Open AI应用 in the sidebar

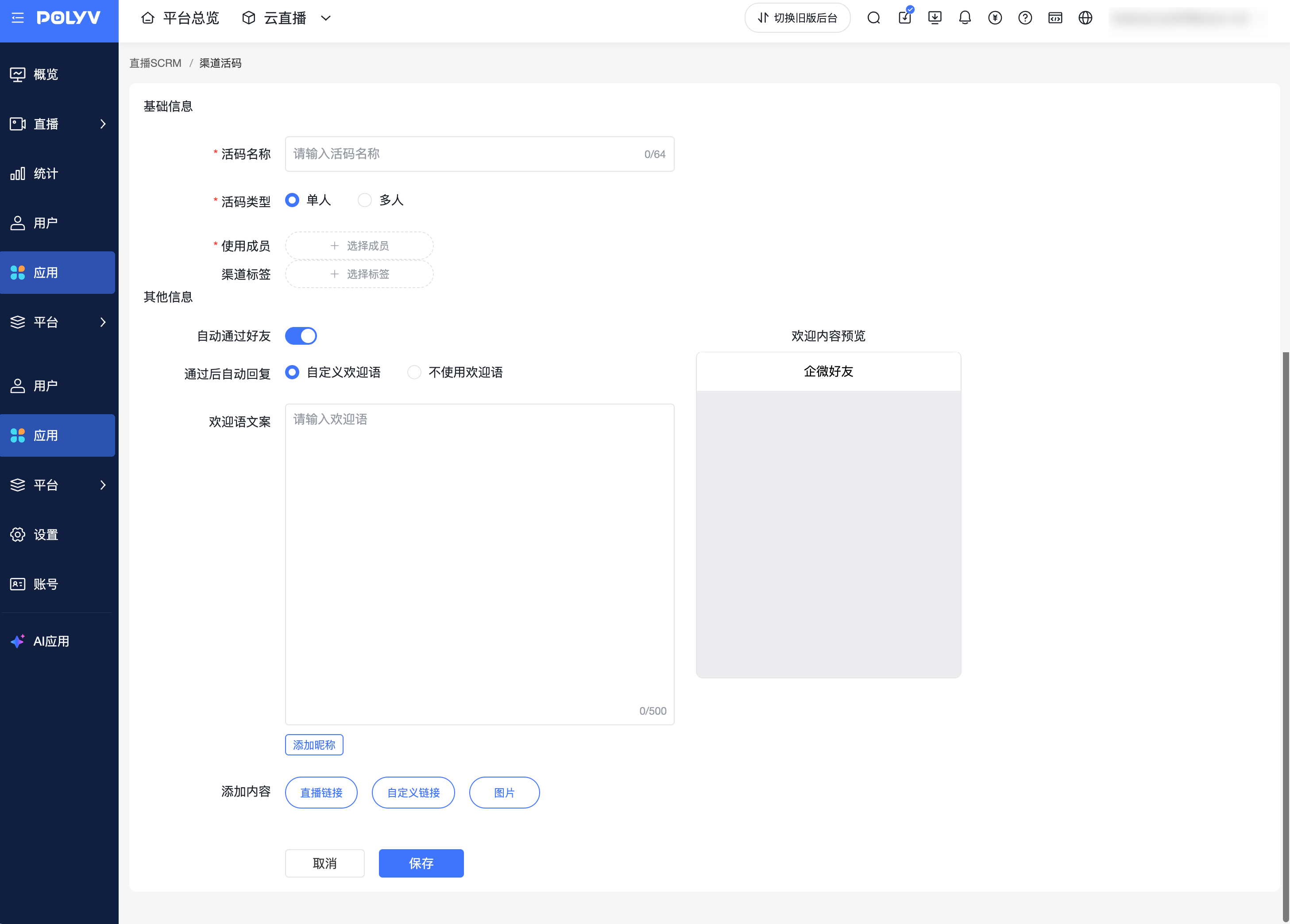(x=58, y=641)
